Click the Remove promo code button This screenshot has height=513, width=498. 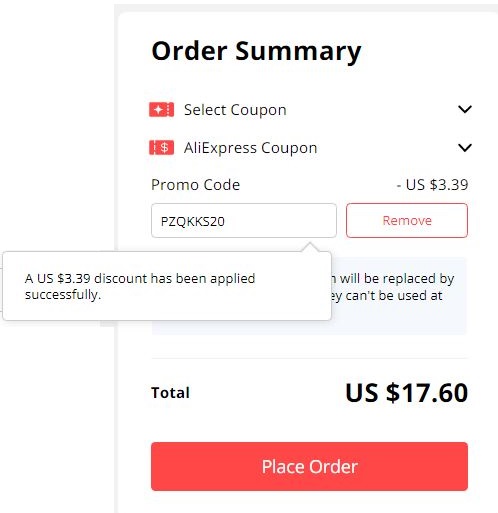[x=407, y=220]
